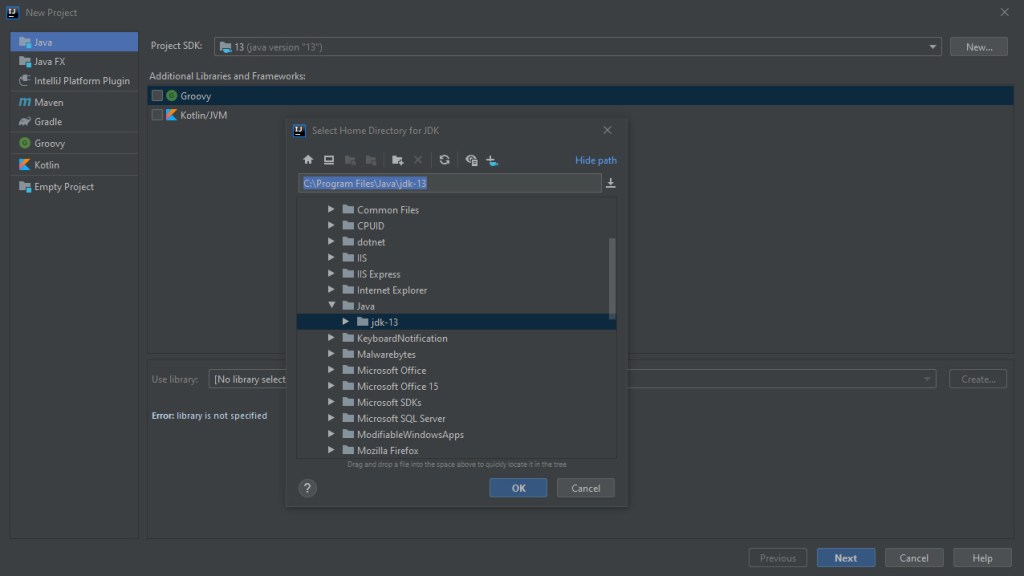The width and height of the screenshot is (1024, 576).
Task: Tick the Kotlin/JVM checkbox
Action: coord(157,115)
